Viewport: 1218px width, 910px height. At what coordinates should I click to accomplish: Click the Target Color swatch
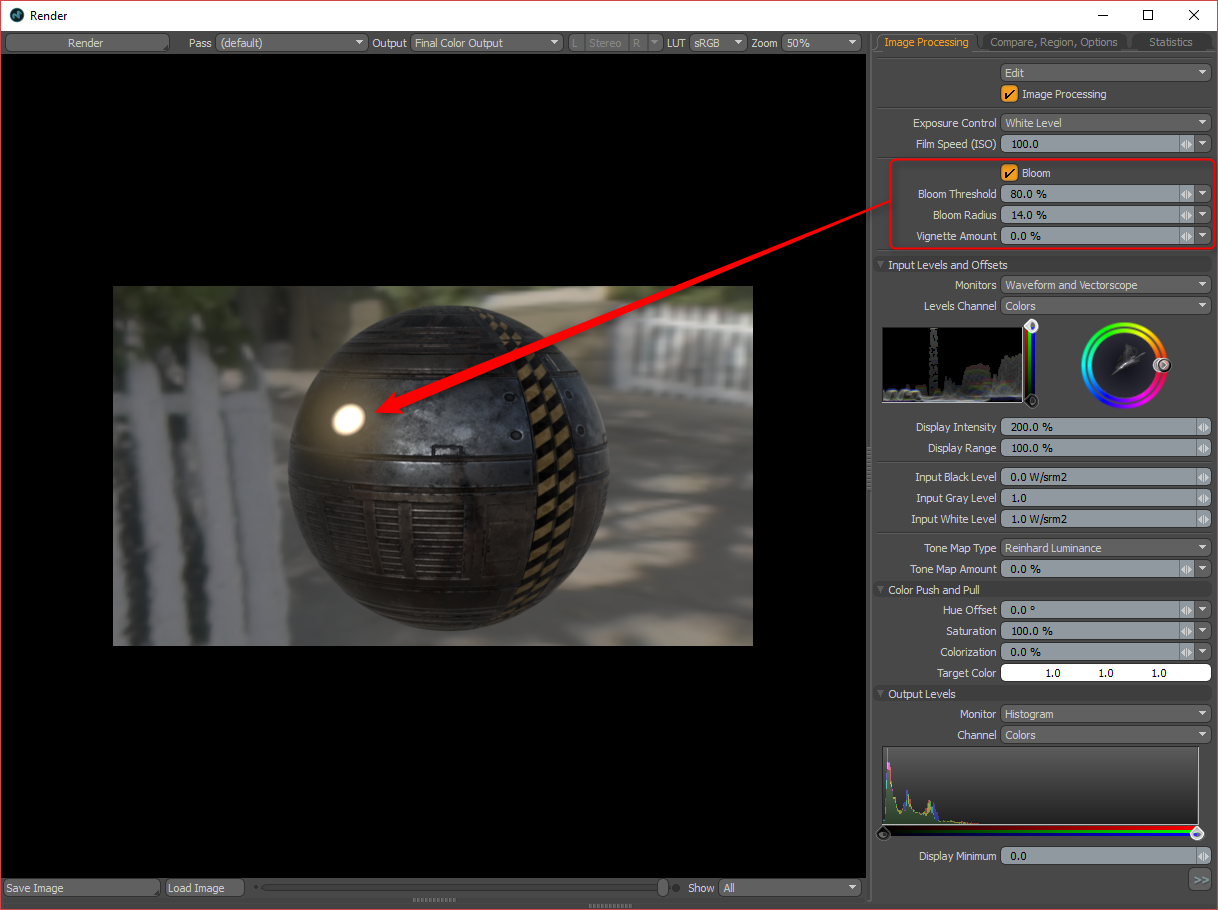(1105, 673)
